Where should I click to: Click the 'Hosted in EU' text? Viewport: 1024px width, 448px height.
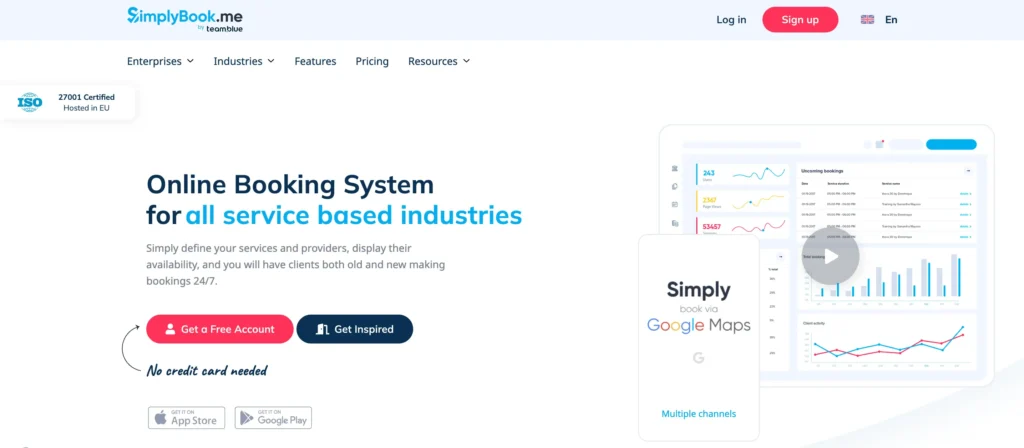(86, 108)
